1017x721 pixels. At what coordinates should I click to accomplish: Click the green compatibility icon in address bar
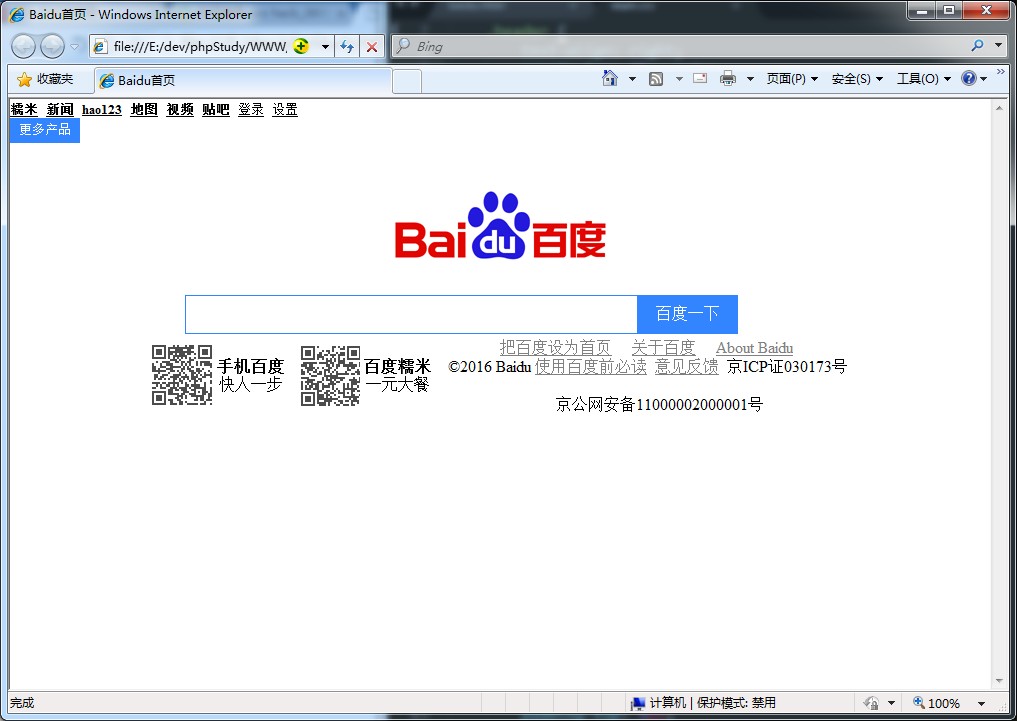(x=301, y=46)
